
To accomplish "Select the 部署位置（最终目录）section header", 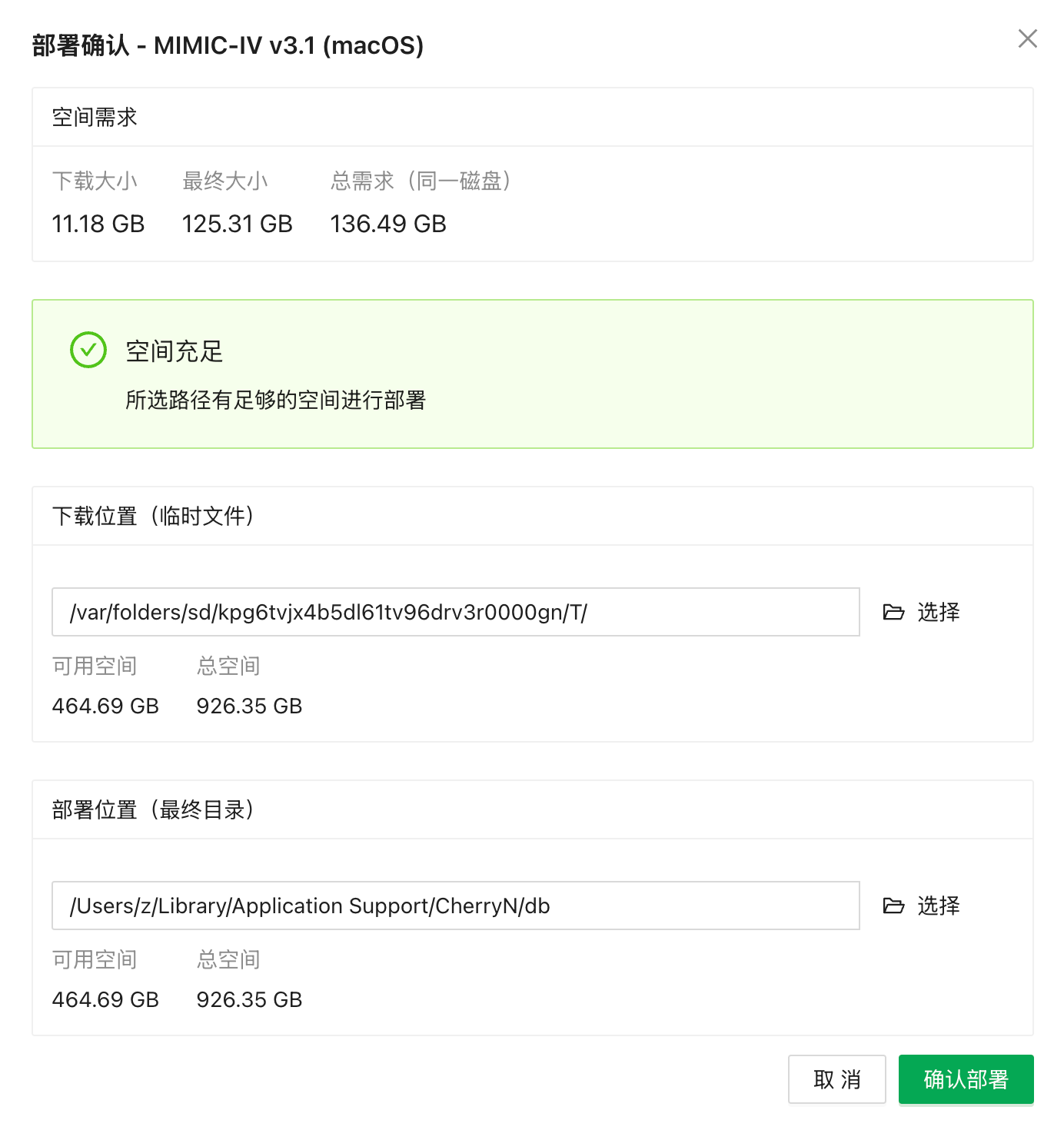I will [154, 809].
